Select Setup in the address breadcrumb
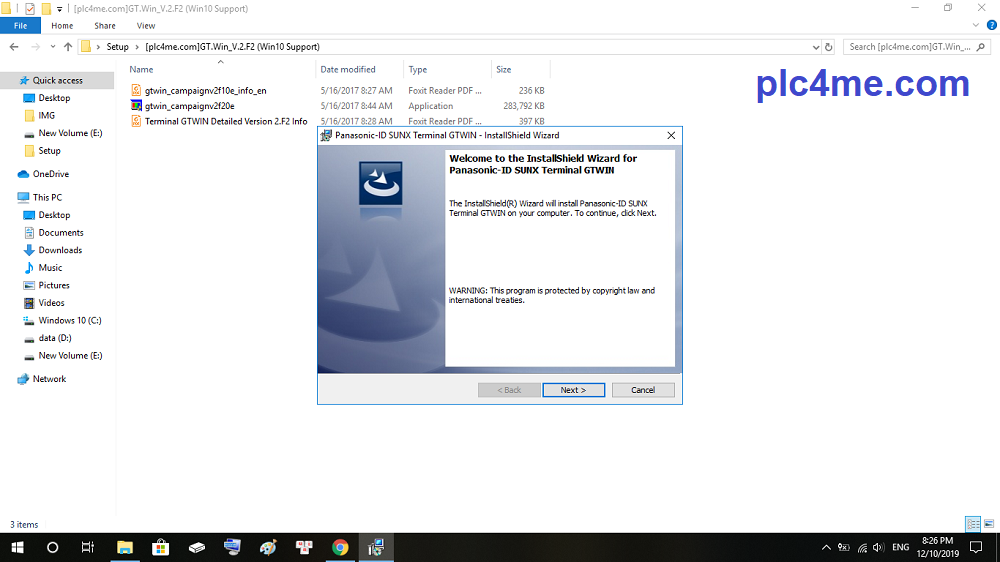The width and height of the screenshot is (1000, 562). point(117,47)
